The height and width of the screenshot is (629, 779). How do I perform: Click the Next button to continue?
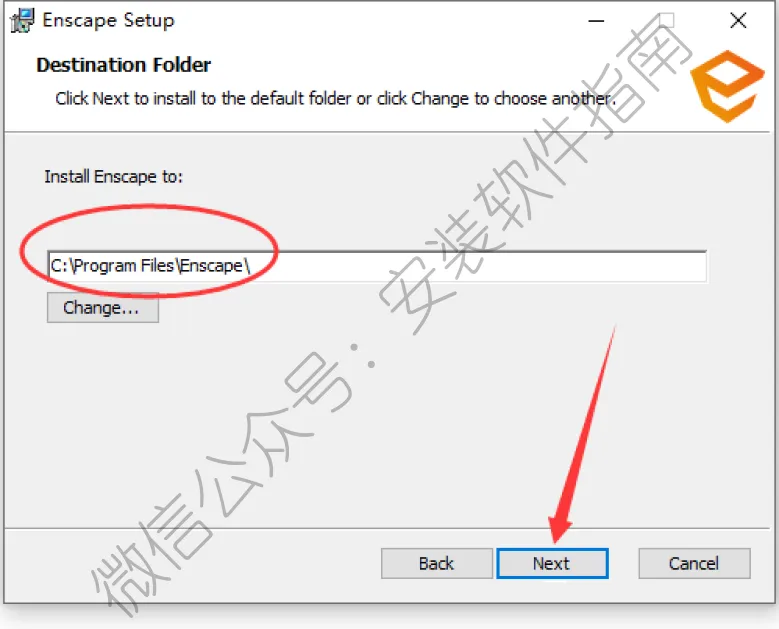(x=552, y=563)
